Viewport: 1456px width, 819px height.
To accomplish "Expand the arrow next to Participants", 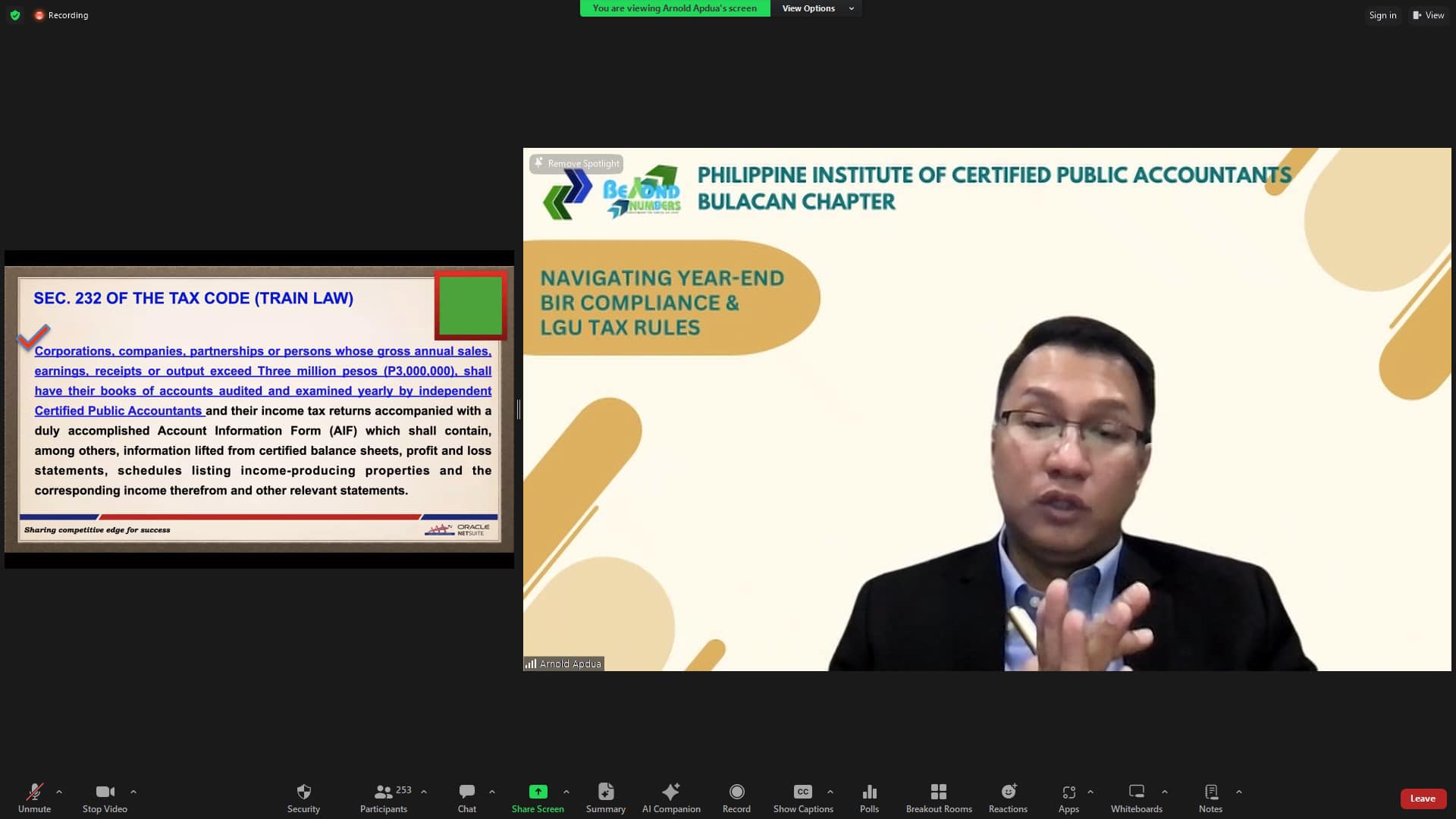I will coord(424,792).
